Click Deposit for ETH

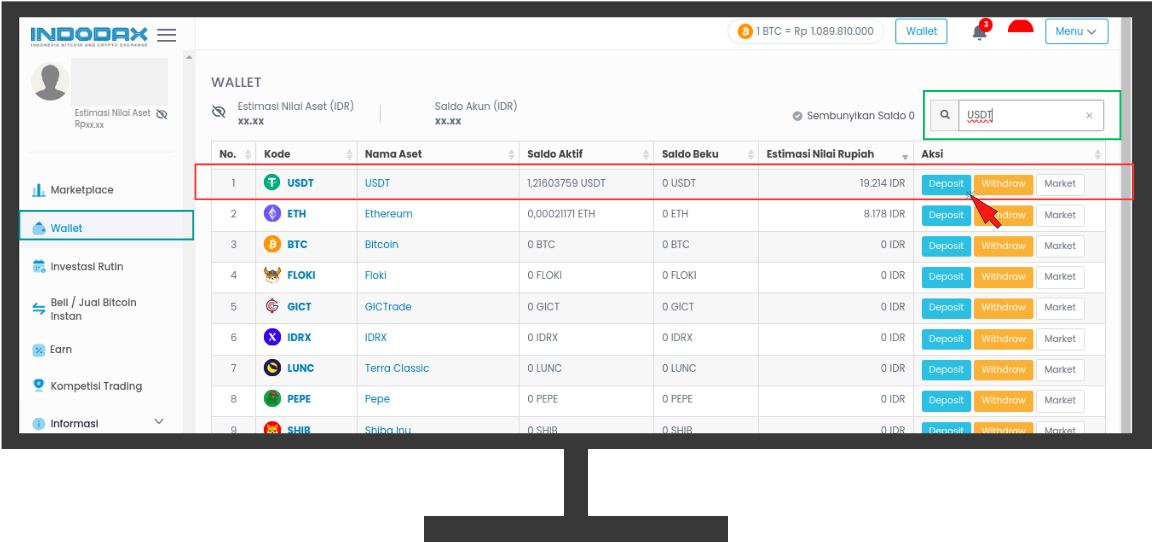[x=946, y=215]
